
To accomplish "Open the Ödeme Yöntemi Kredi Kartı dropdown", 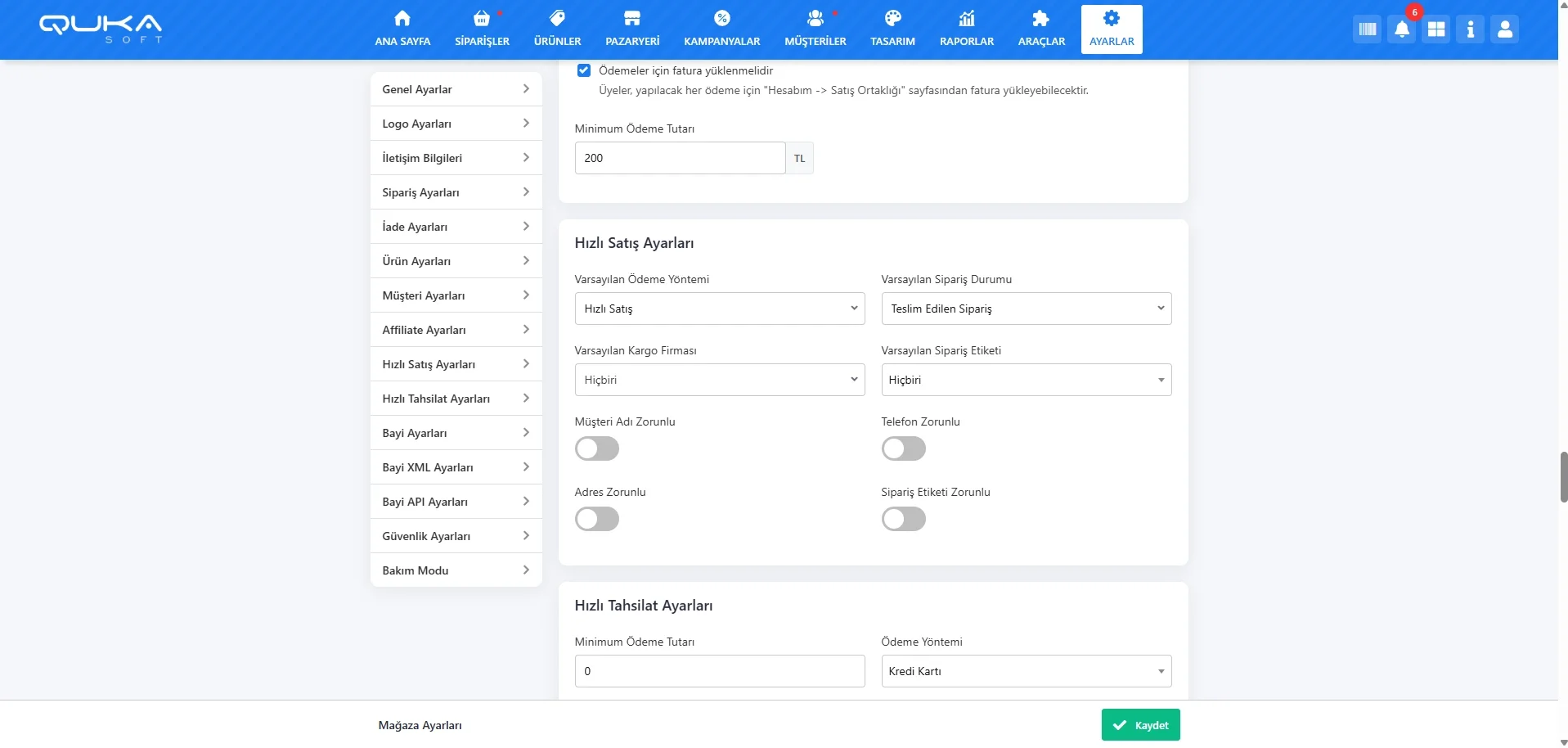I will coord(1026,671).
